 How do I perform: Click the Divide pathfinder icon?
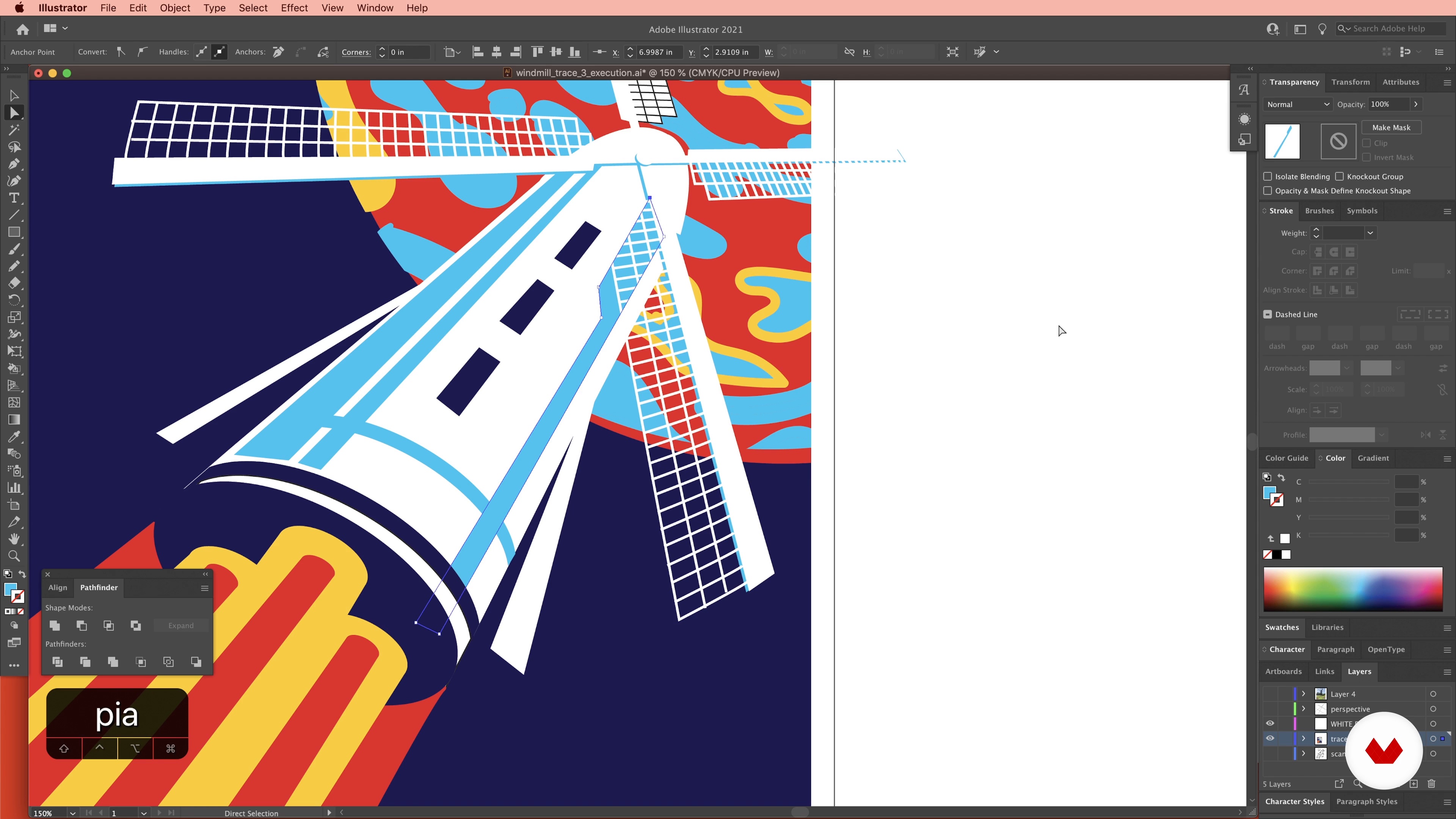[57, 661]
